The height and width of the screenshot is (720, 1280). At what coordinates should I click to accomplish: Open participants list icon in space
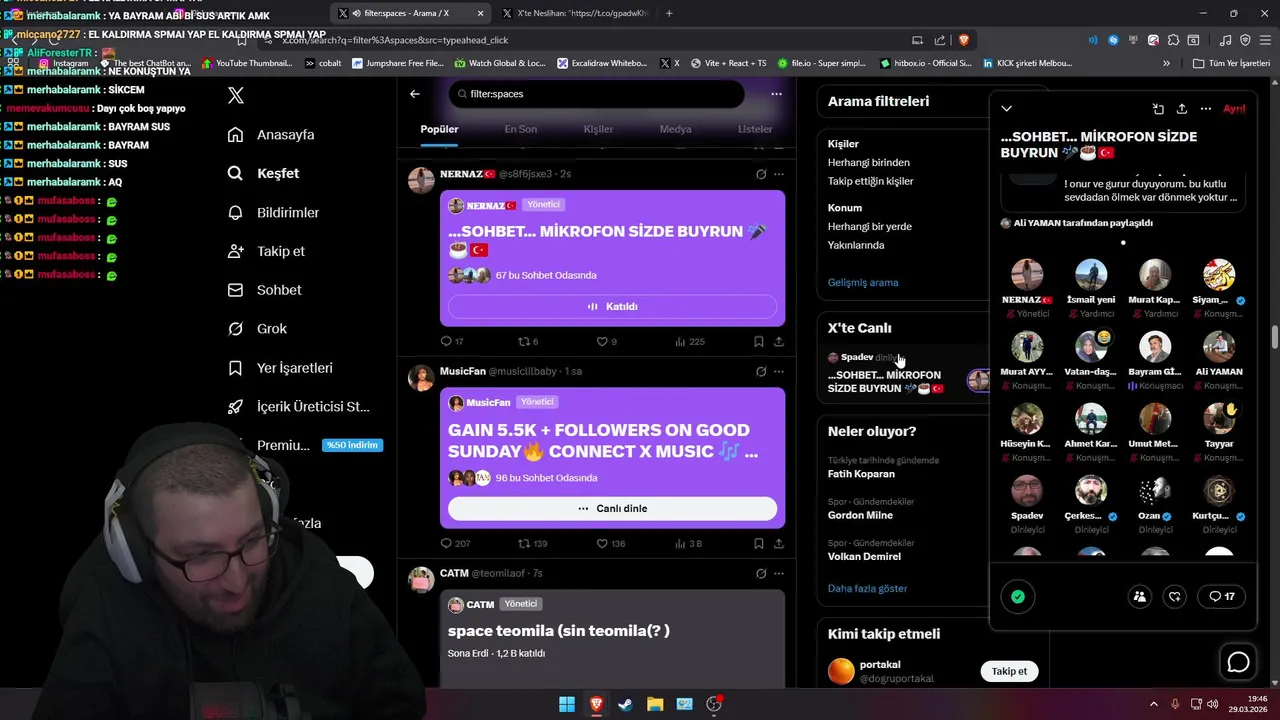[x=1139, y=597]
